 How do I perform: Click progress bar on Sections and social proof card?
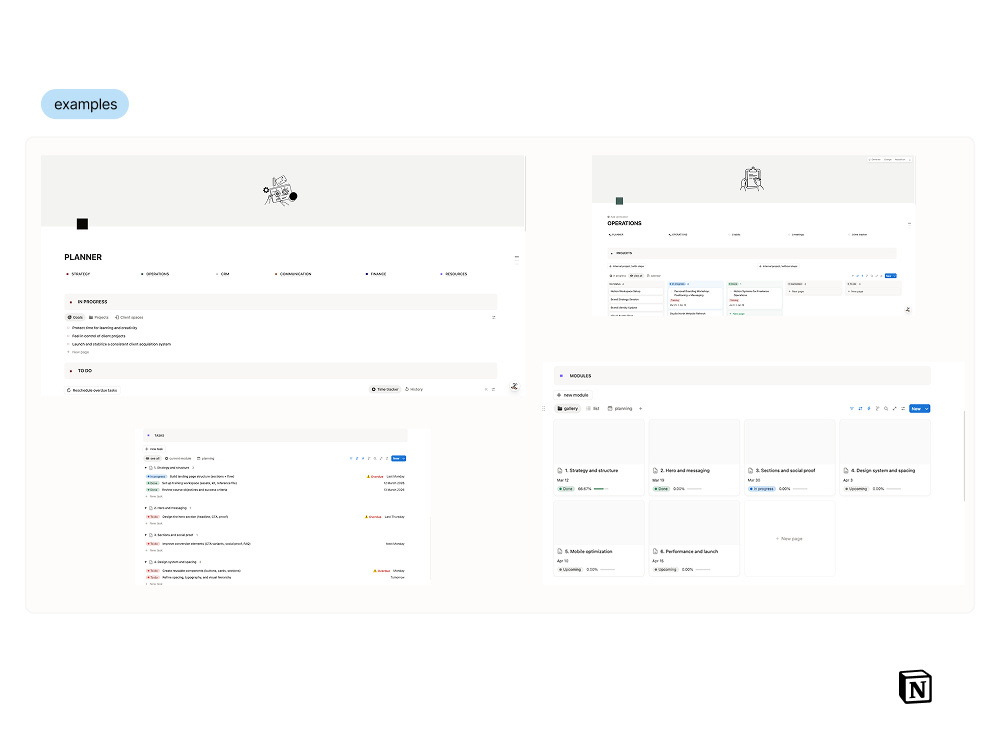tap(800, 489)
